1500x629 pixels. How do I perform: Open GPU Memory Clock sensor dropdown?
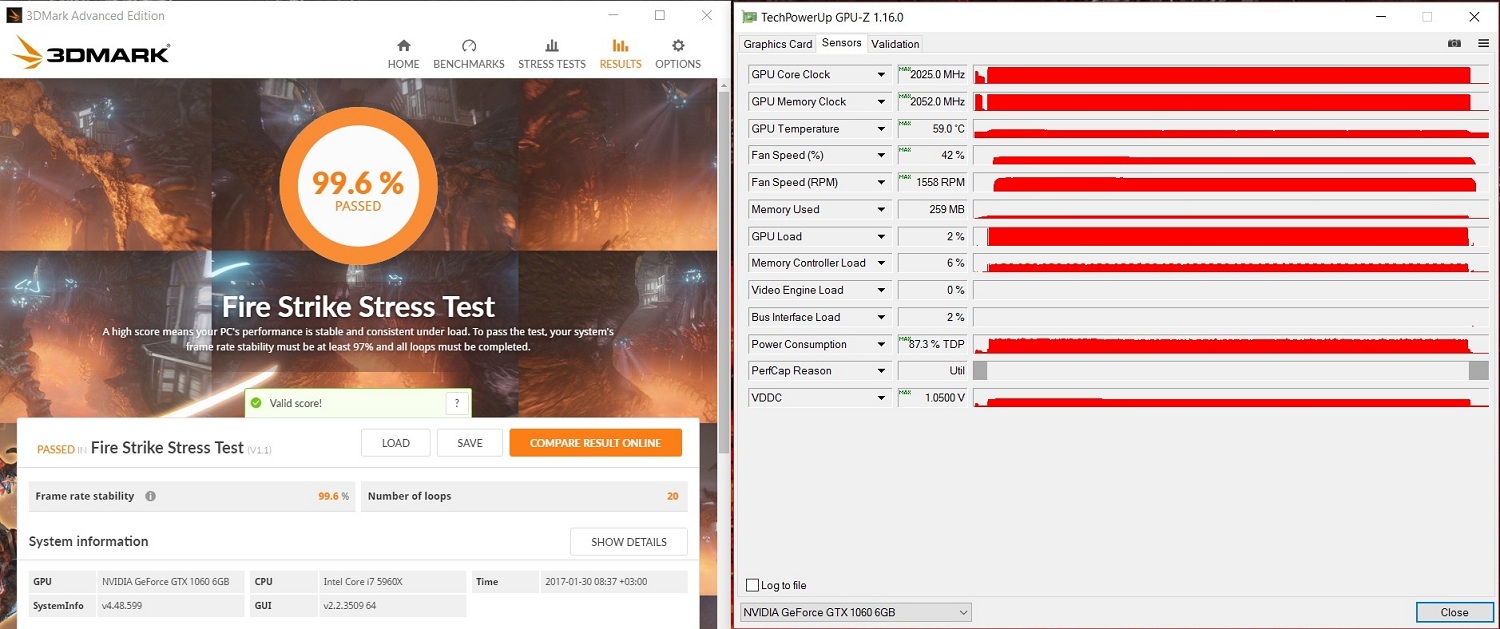[x=881, y=102]
